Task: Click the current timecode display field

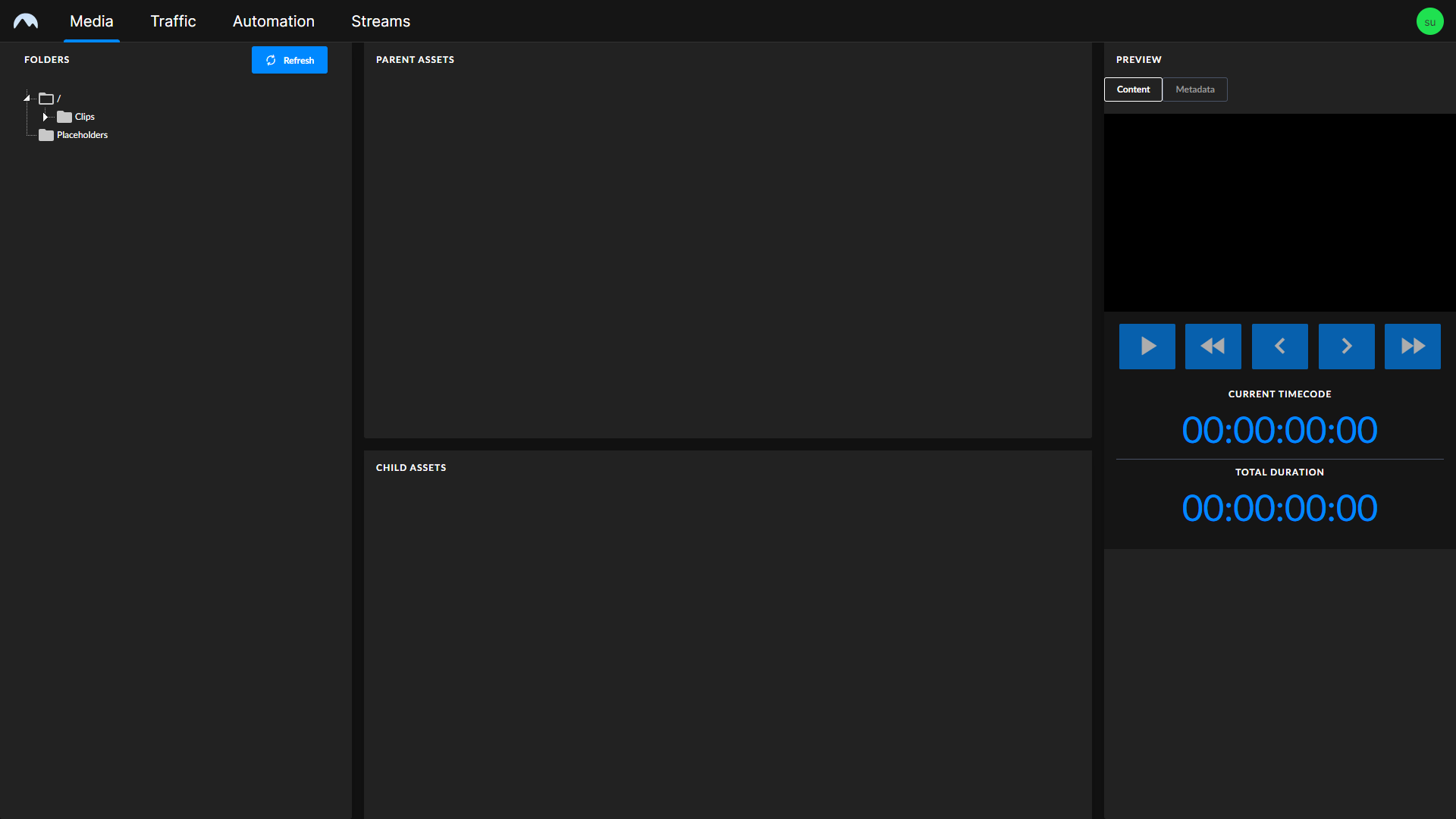Action: tap(1280, 429)
